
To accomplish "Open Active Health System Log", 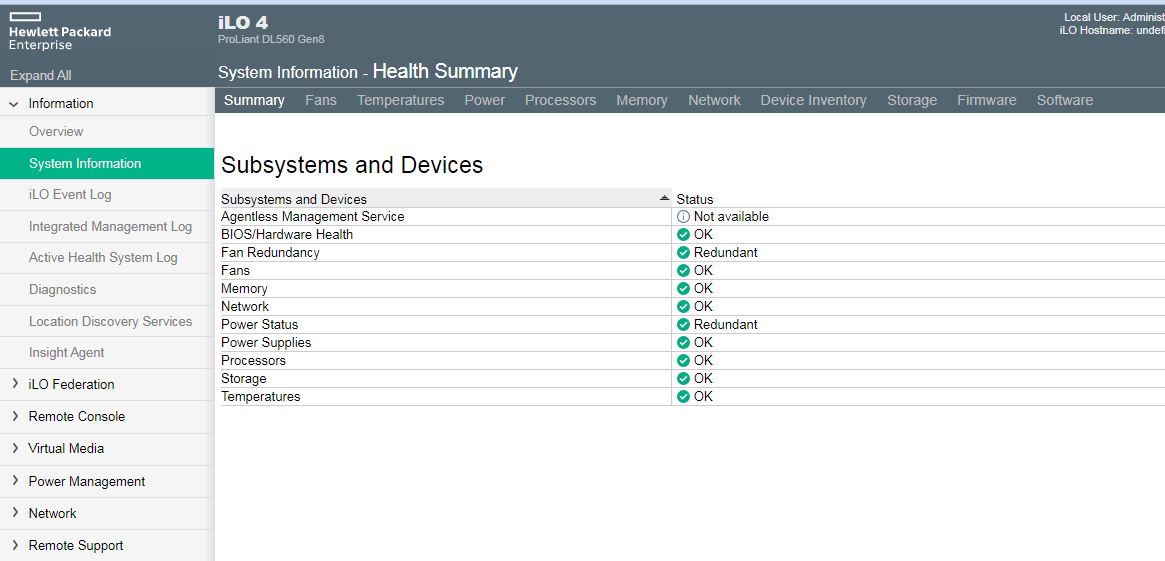I will 103,258.
